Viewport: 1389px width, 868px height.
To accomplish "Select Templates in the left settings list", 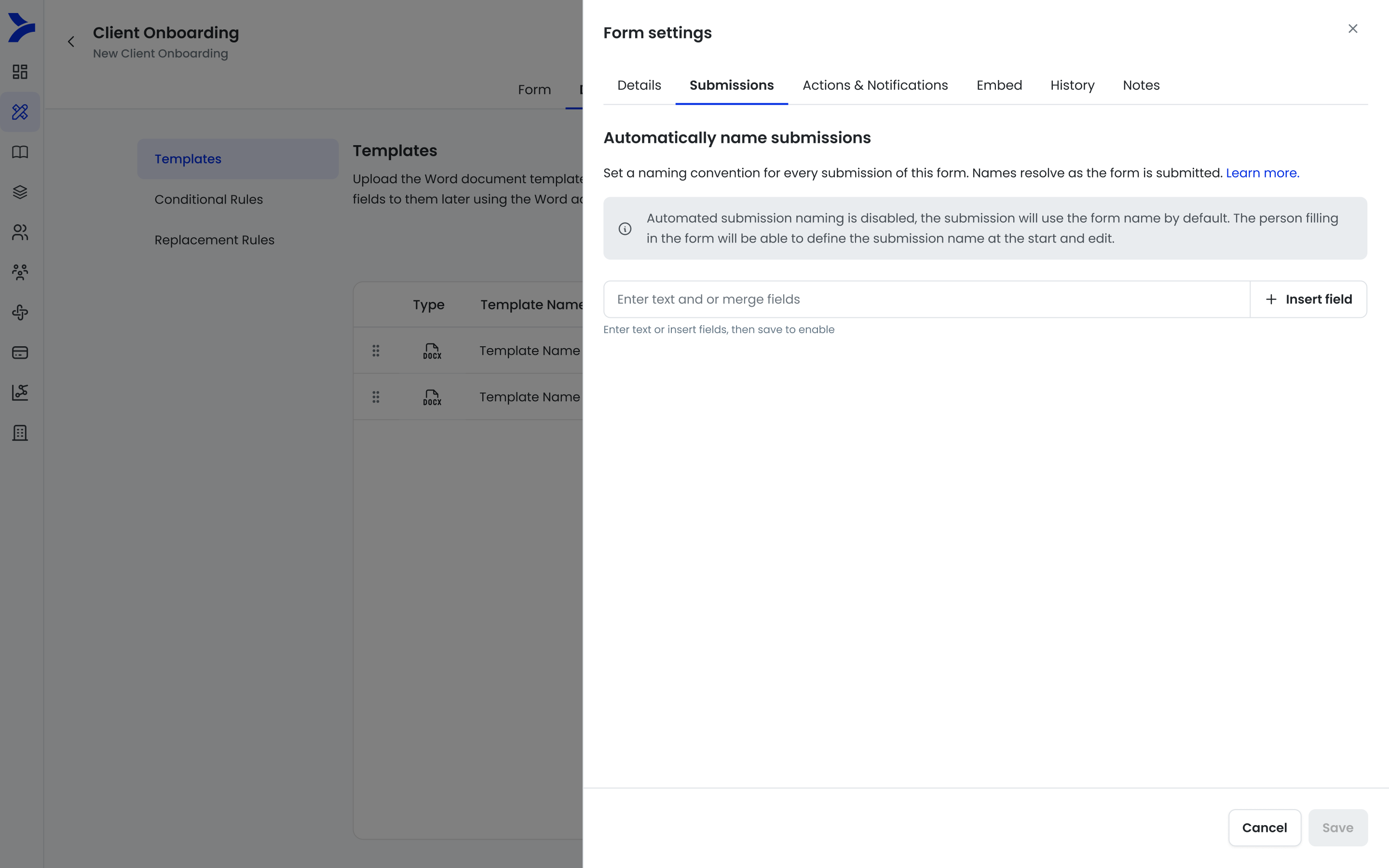I will (238, 159).
